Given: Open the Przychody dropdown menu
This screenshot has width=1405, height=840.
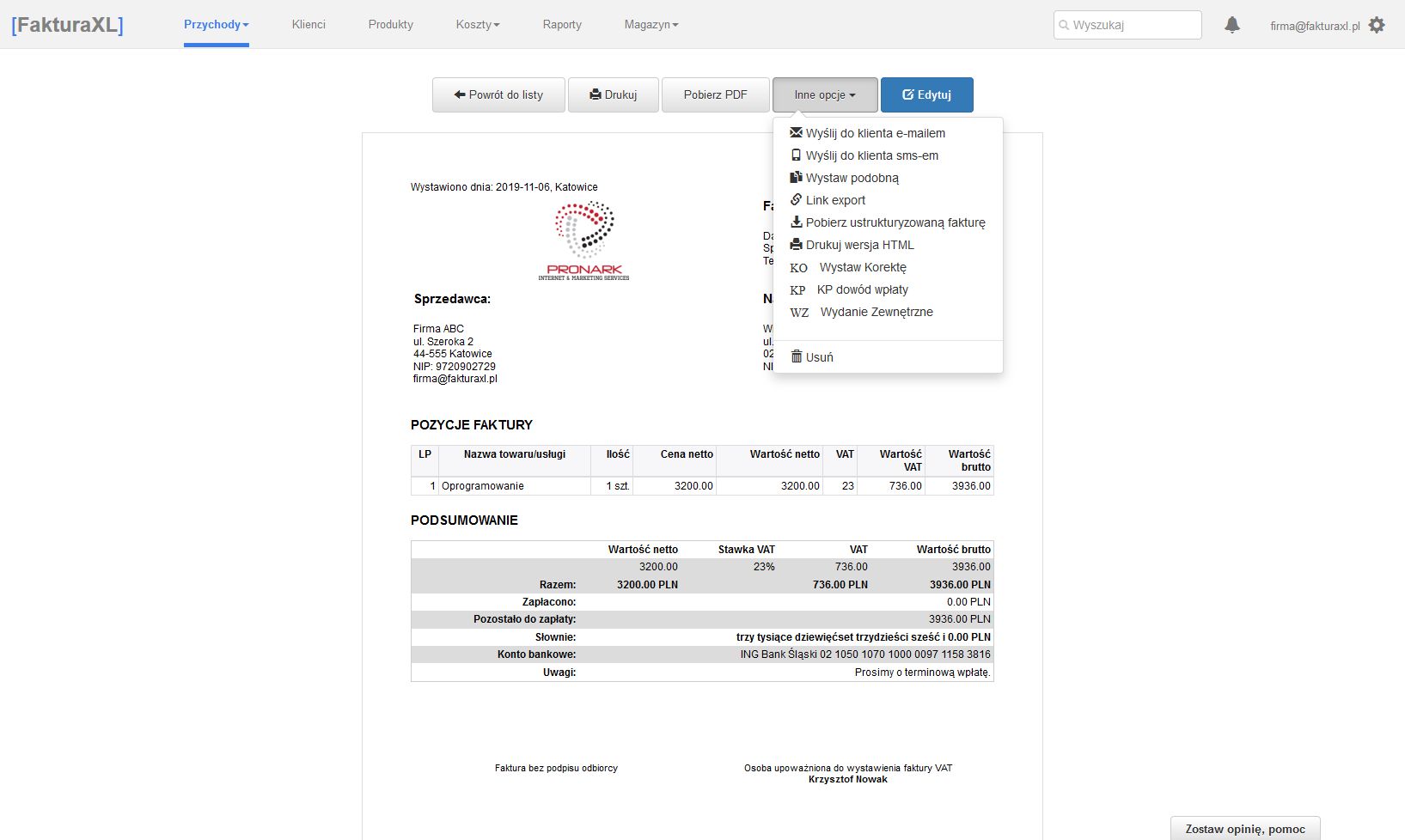Looking at the screenshot, I should (217, 24).
